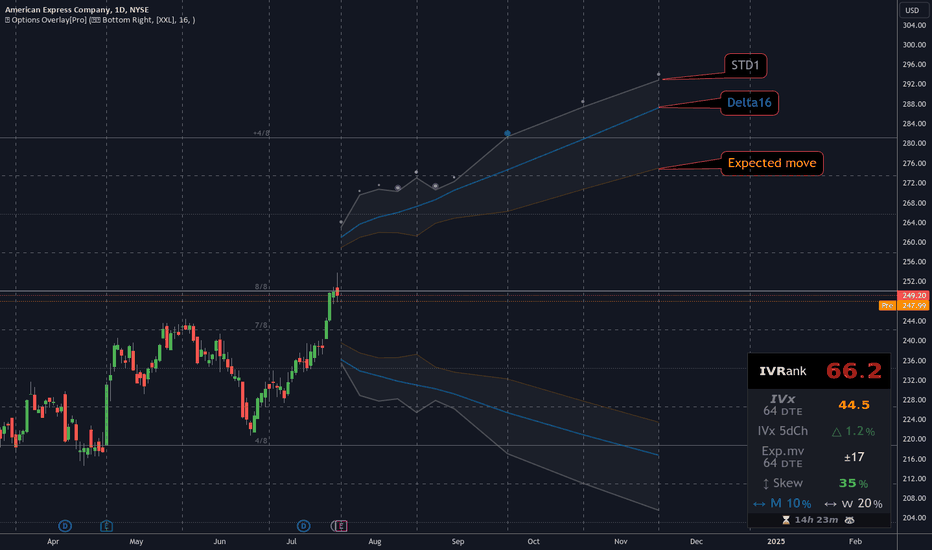Click the 304.00 price axis label
This screenshot has height=550, width=932.
pyautogui.click(x=914, y=26)
